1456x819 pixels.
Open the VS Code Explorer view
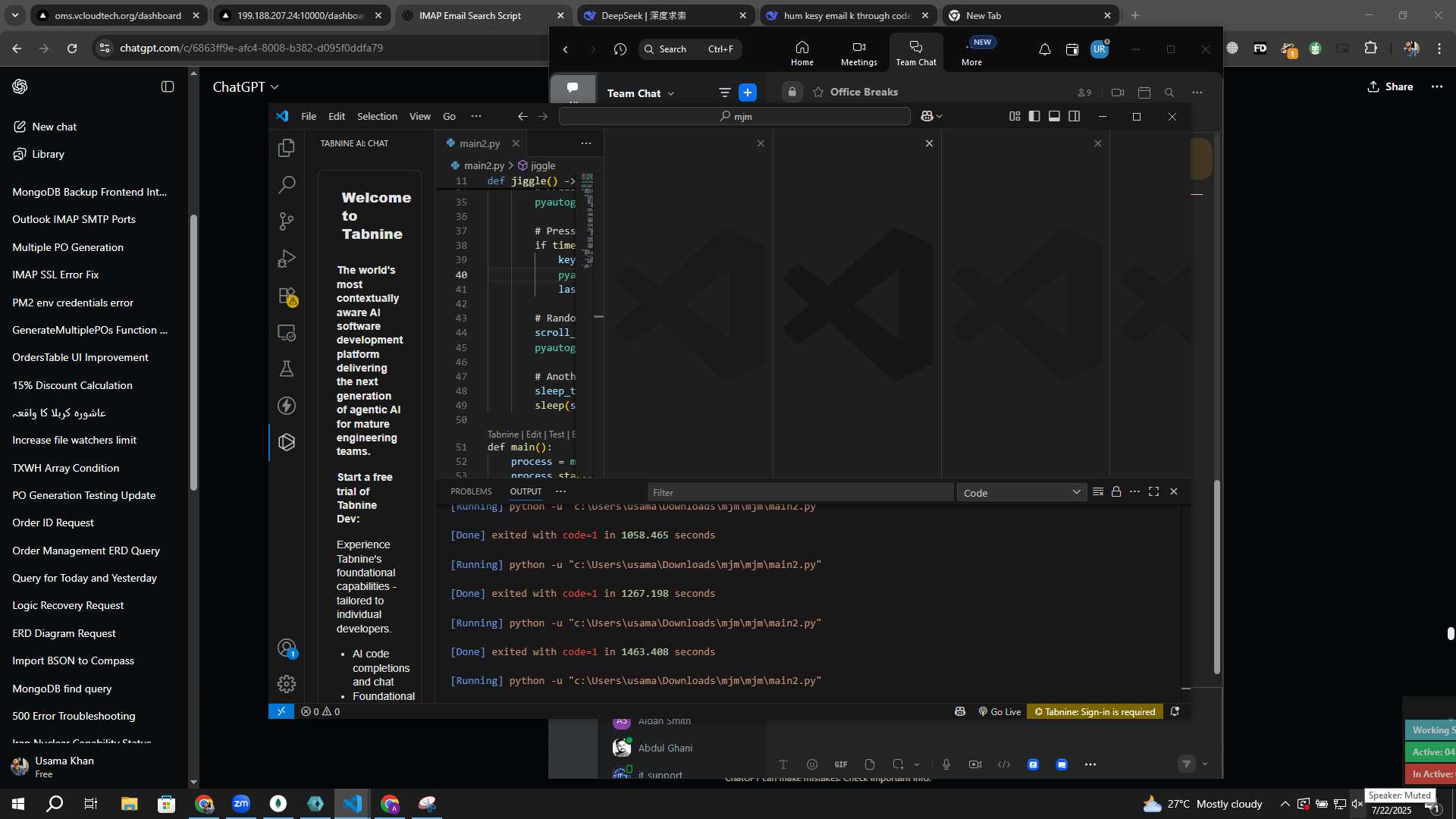[x=287, y=148]
